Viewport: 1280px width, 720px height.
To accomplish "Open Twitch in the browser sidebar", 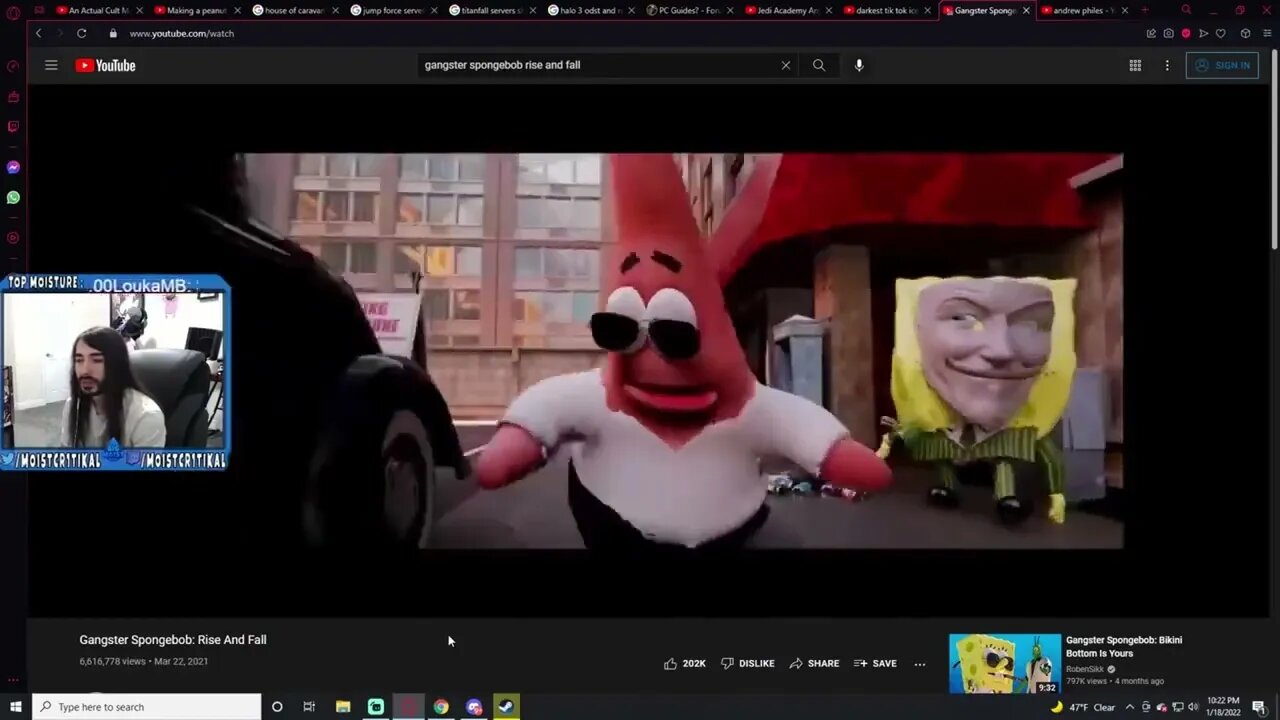I will pos(13,127).
